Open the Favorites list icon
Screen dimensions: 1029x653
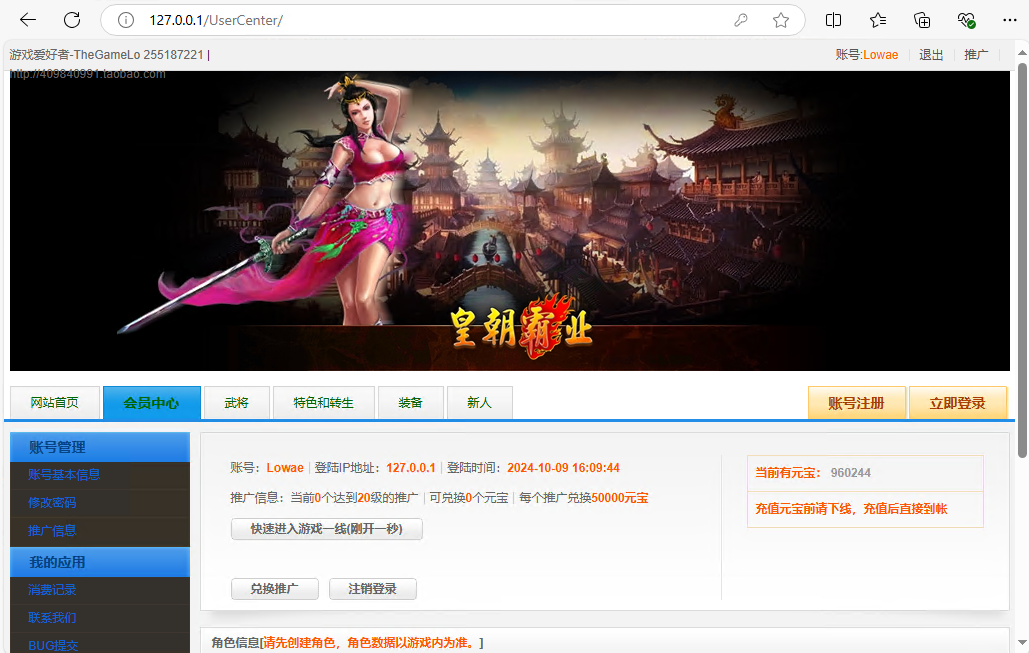(877, 20)
